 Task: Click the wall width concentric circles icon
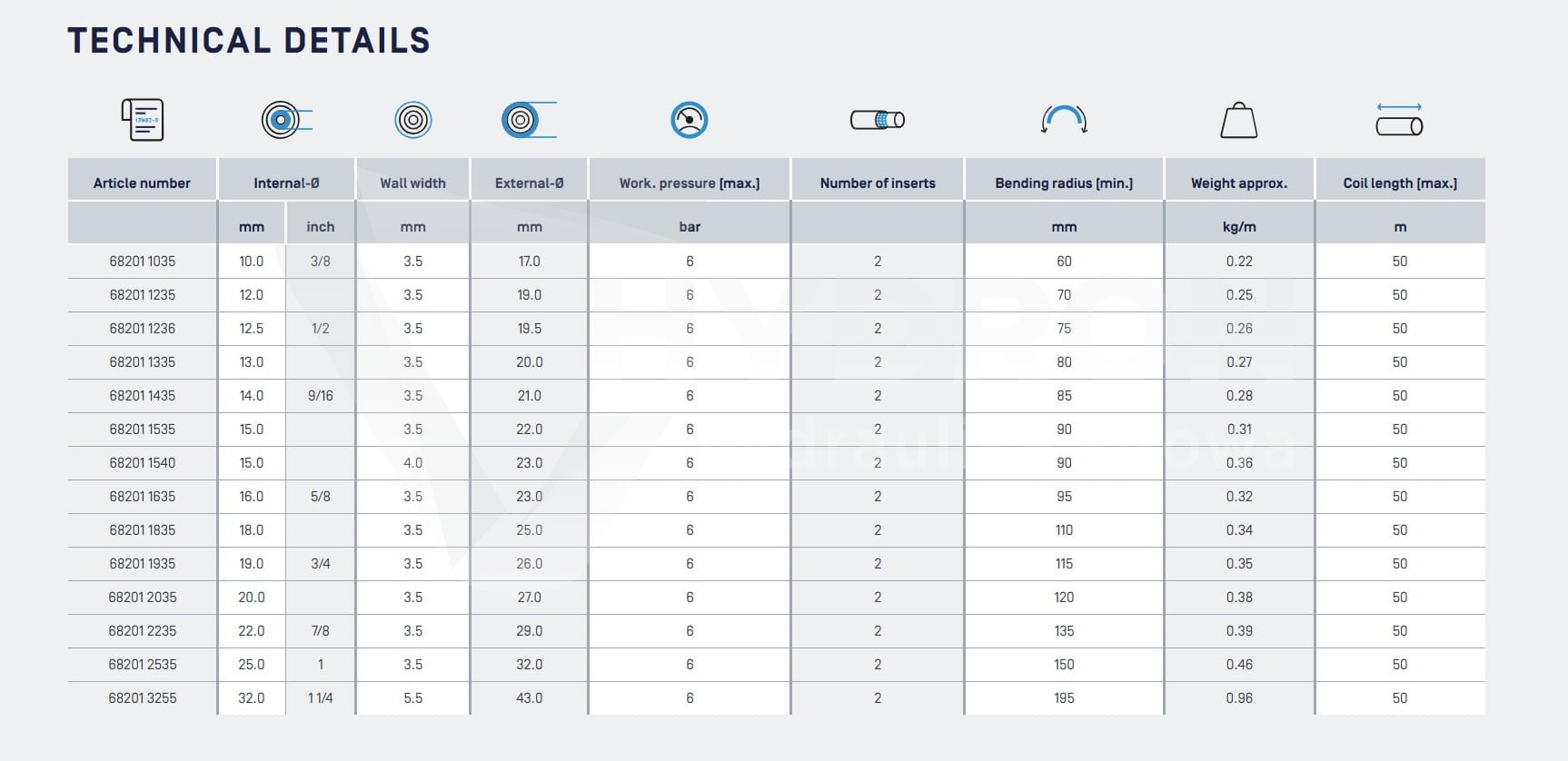(x=413, y=120)
